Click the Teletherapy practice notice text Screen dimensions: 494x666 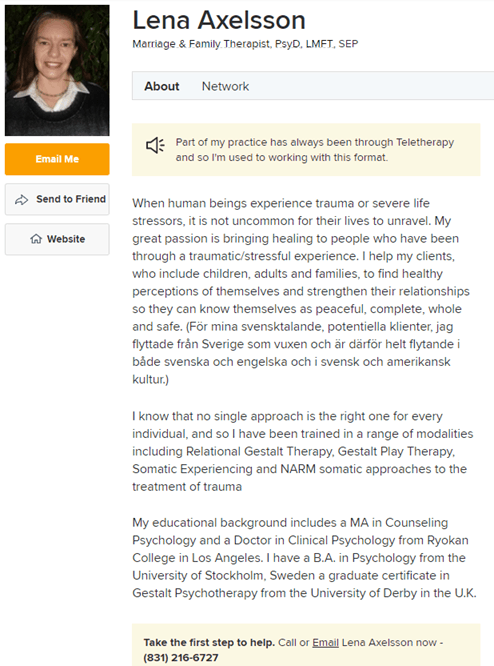click(x=315, y=150)
